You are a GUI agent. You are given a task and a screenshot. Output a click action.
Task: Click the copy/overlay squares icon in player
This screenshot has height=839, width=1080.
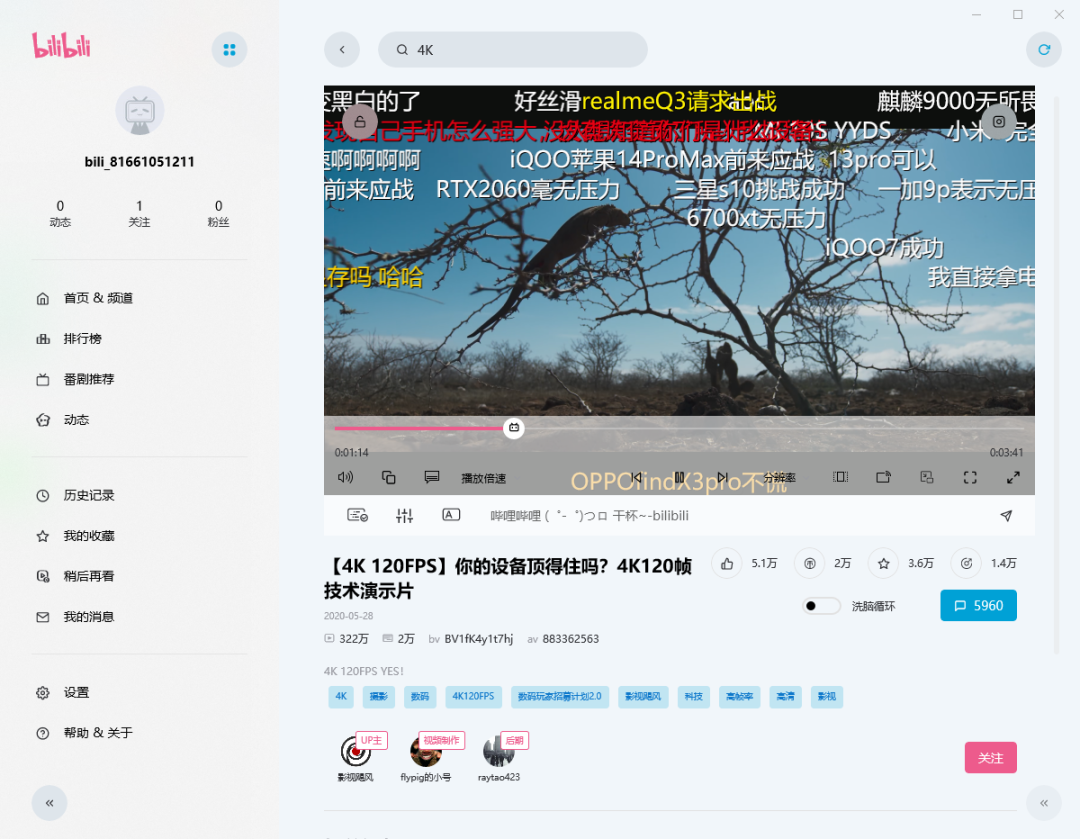388,477
